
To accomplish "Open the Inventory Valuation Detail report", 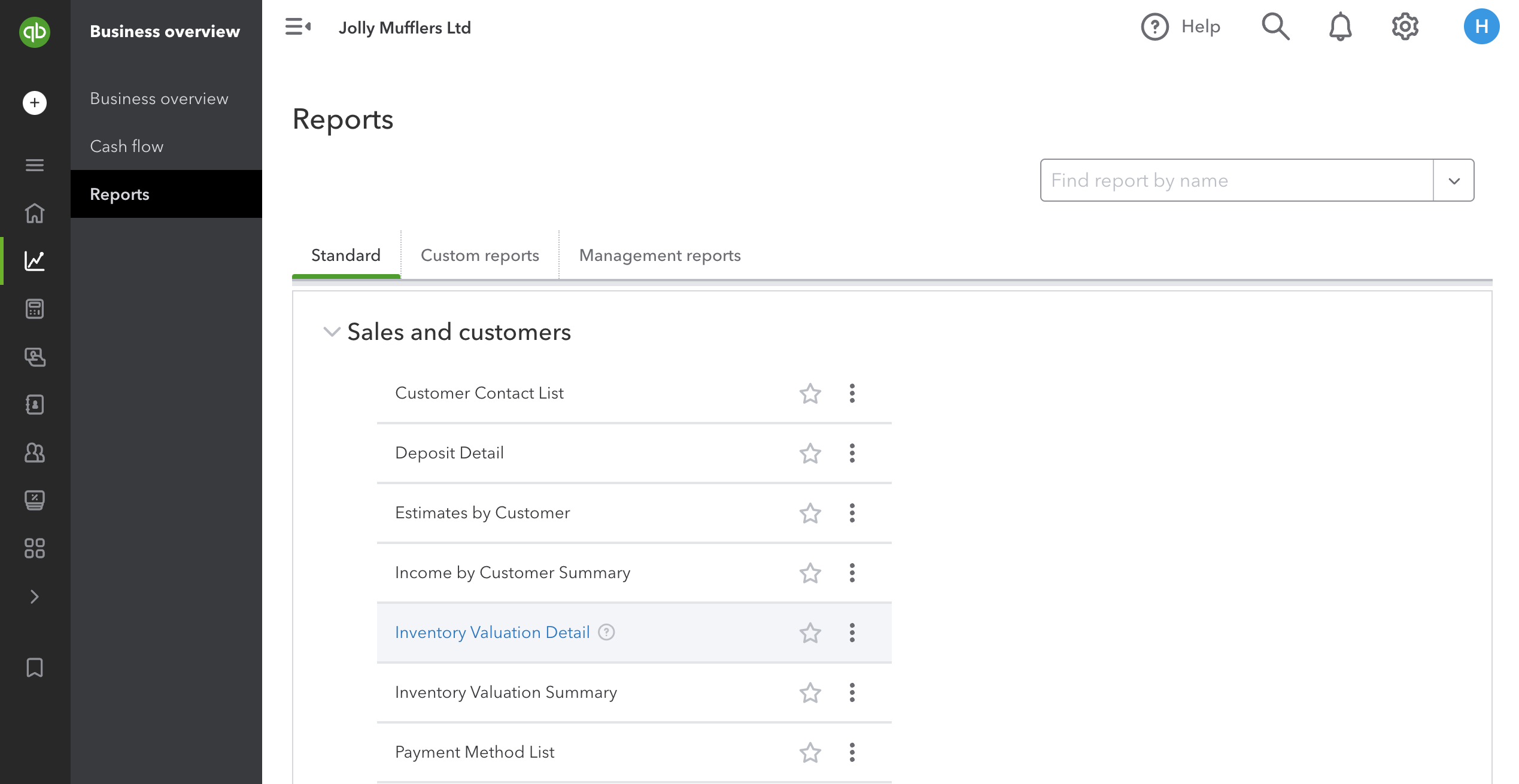I will click(492, 632).
